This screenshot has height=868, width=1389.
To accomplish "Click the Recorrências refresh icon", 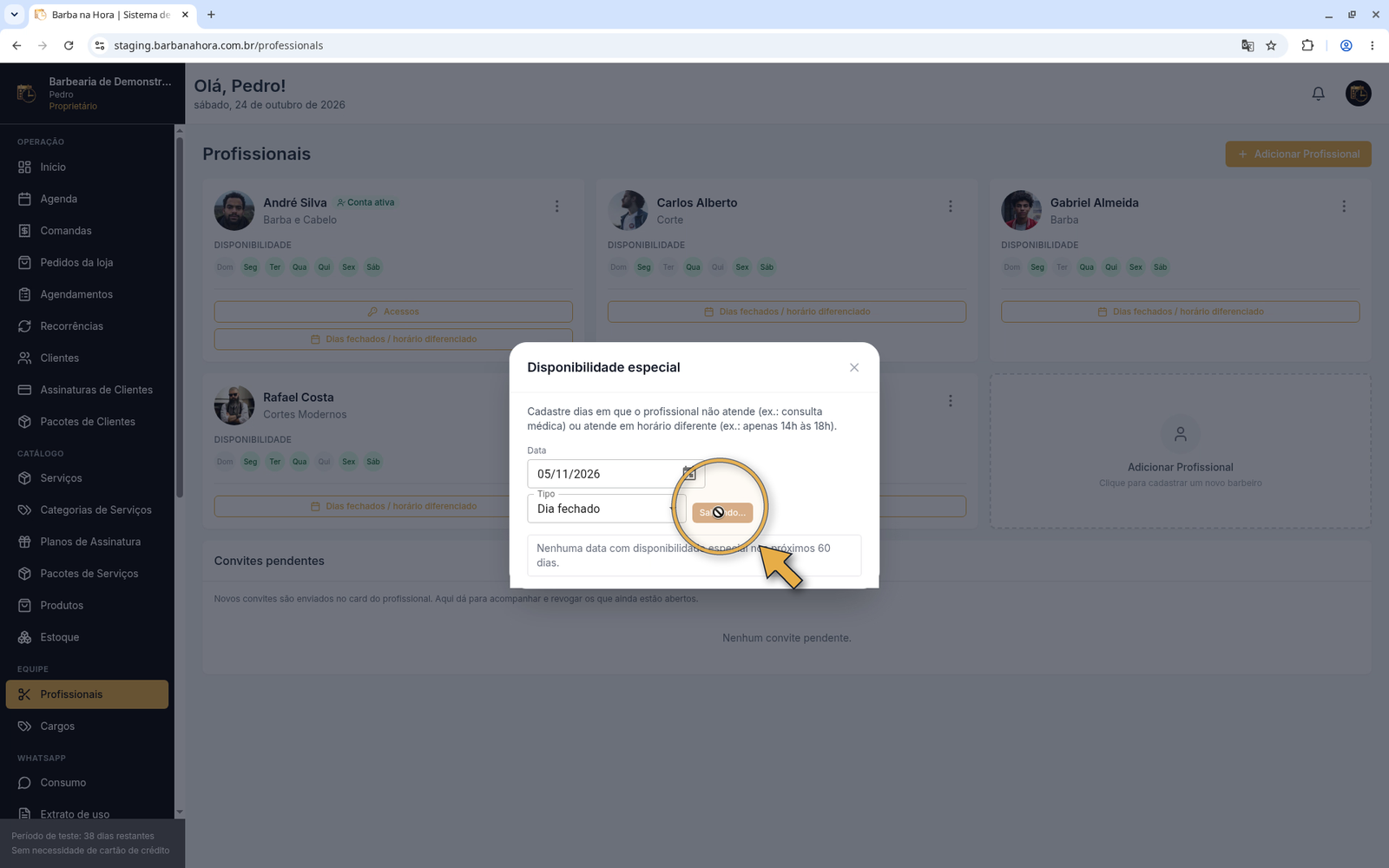I will pos(24,326).
